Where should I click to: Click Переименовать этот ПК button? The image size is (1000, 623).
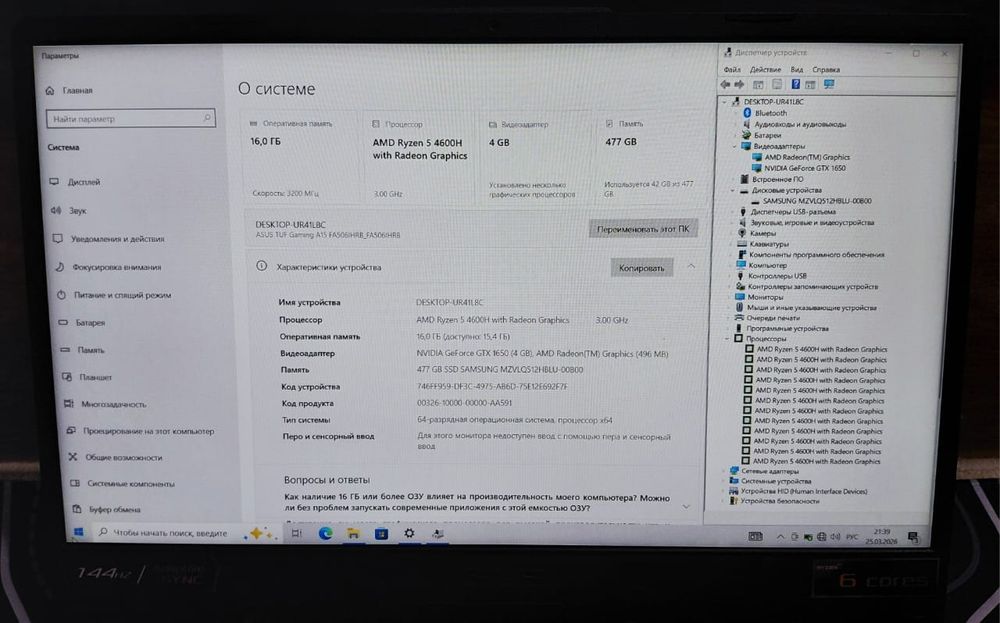point(643,229)
